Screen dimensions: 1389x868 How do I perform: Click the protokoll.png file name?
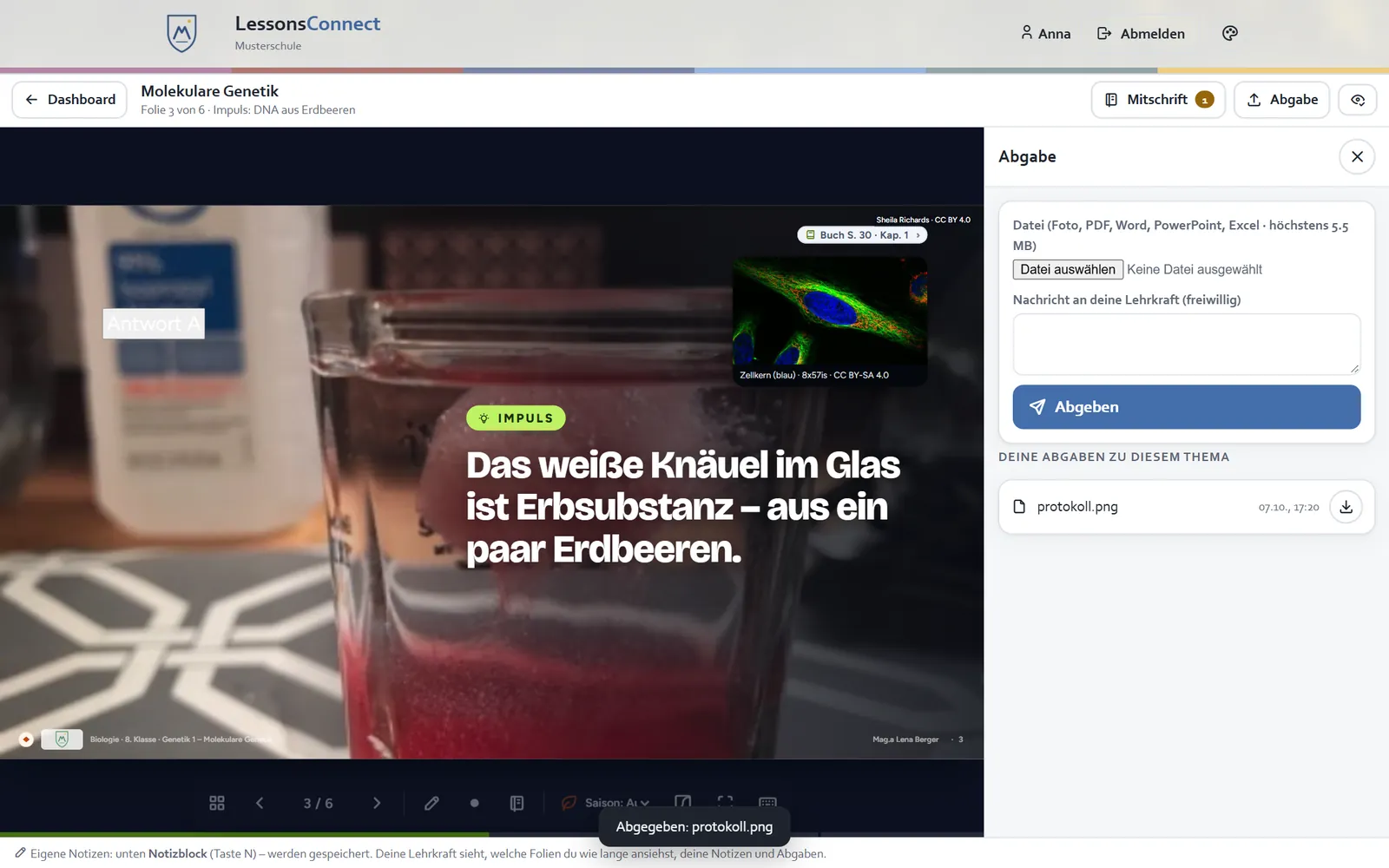pyautogui.click(x=1077, y=507)
